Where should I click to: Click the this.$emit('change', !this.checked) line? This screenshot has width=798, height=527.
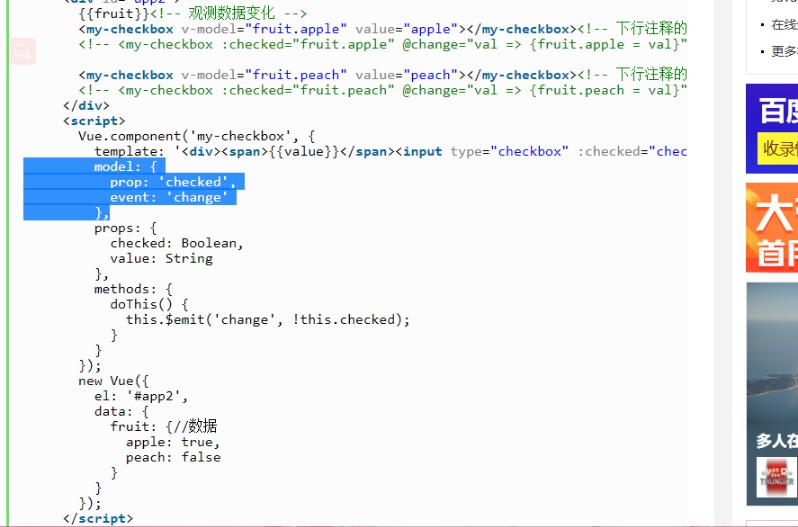(x=268, y=319)
